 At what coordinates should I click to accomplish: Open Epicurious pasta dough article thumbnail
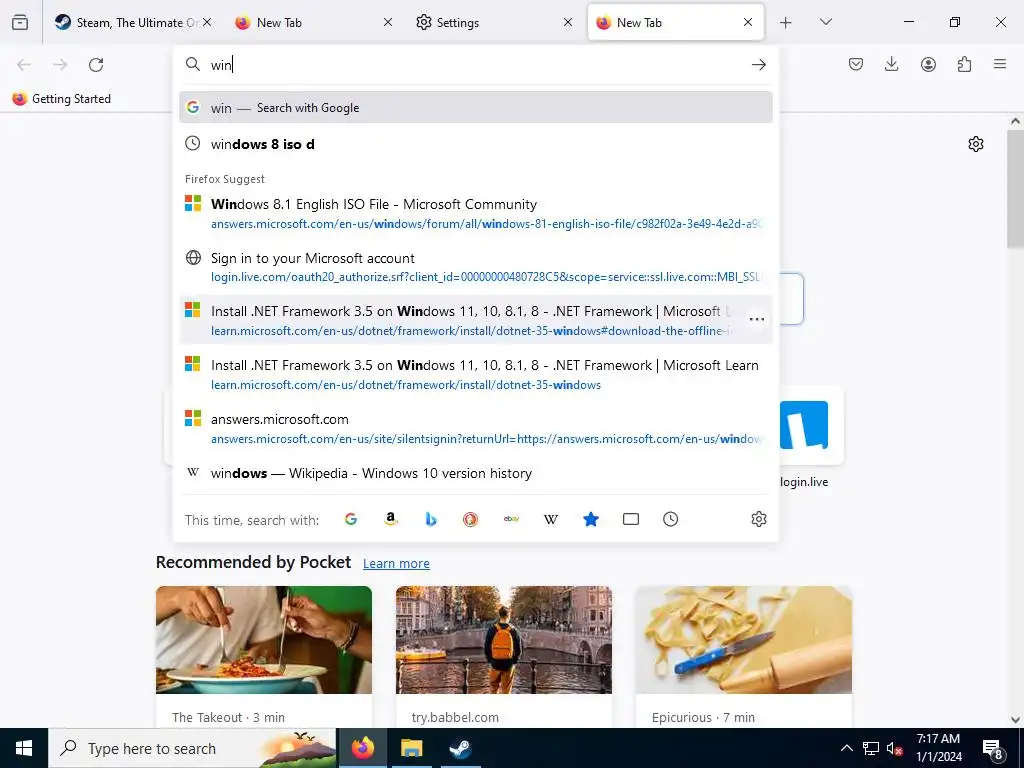pos(744,640)
